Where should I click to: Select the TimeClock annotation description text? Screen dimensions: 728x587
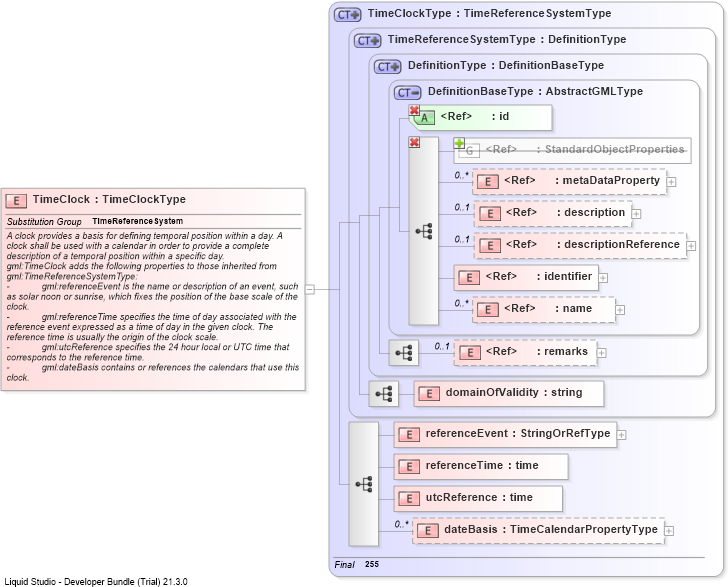tap(153, 307)
